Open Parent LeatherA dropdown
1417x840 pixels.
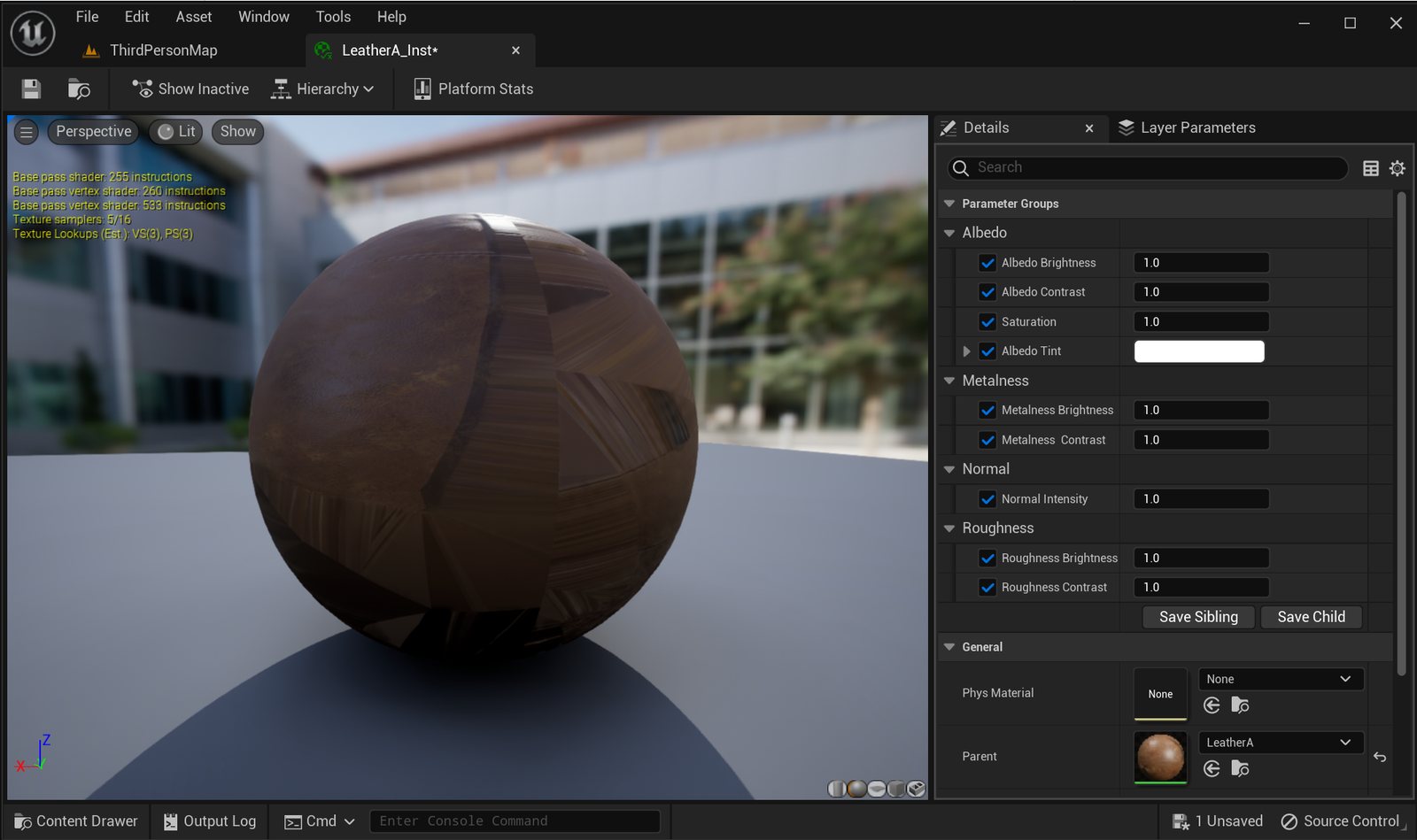coord(1281,743)
